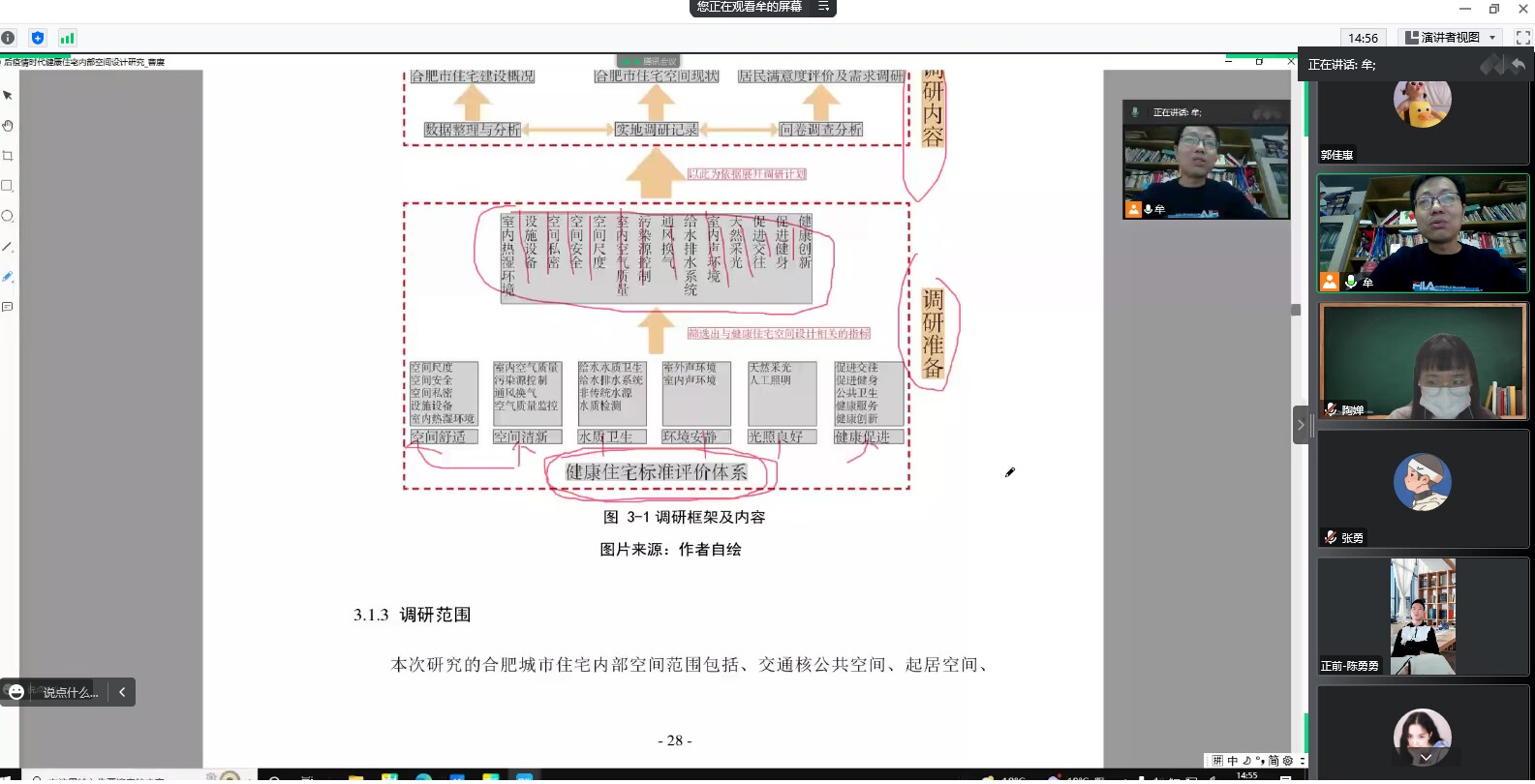Click the "合肥市住宅建设概况" box
The height and width of the screenshot is (784, 1535).
point(473,76)
